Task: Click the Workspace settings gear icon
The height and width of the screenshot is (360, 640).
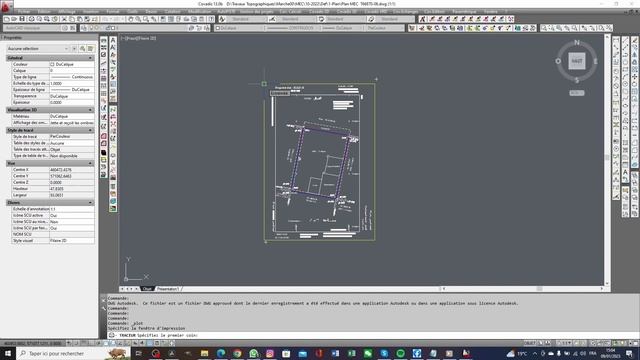Action: [x=65, y=28]
